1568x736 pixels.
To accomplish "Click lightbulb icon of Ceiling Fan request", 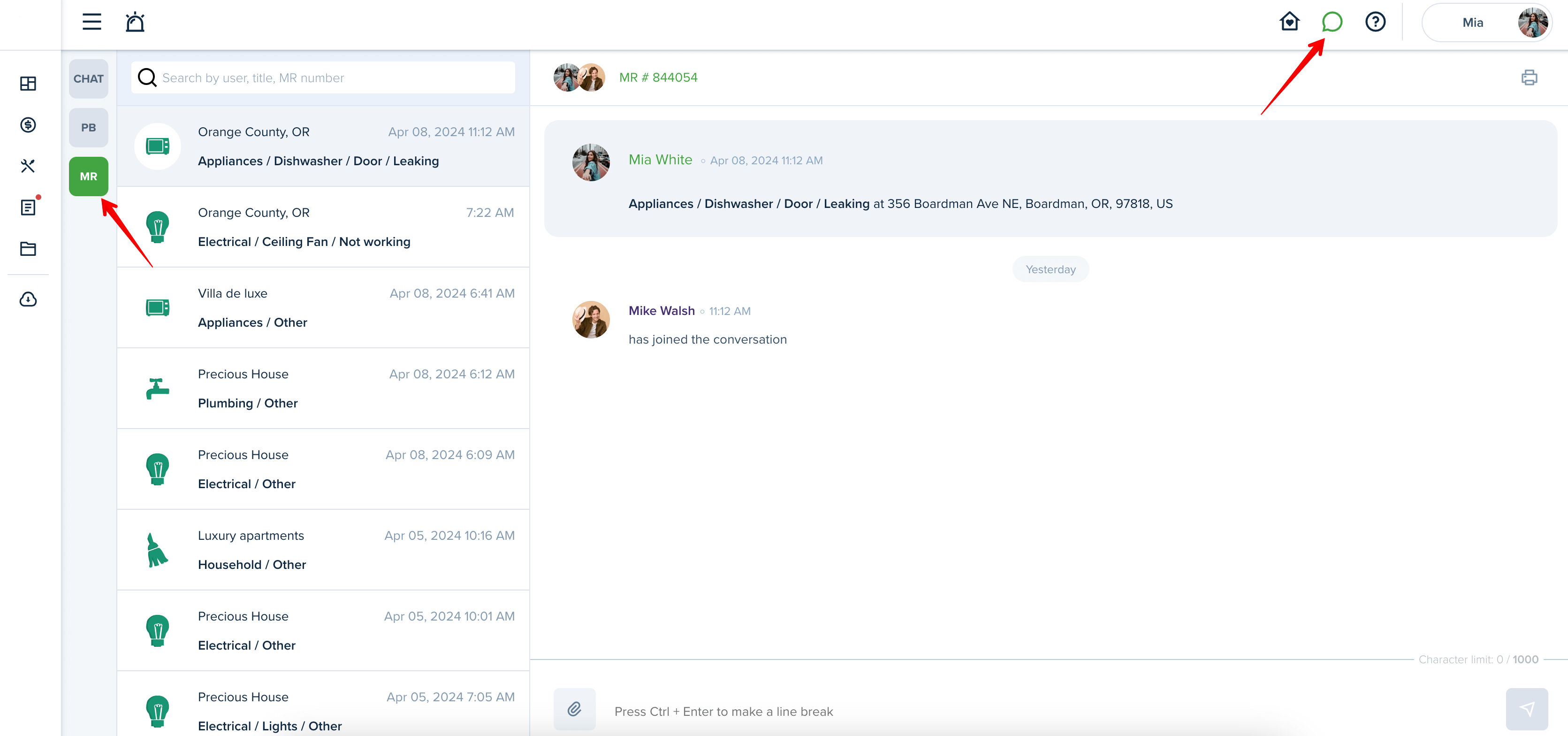I will point(158,227).
